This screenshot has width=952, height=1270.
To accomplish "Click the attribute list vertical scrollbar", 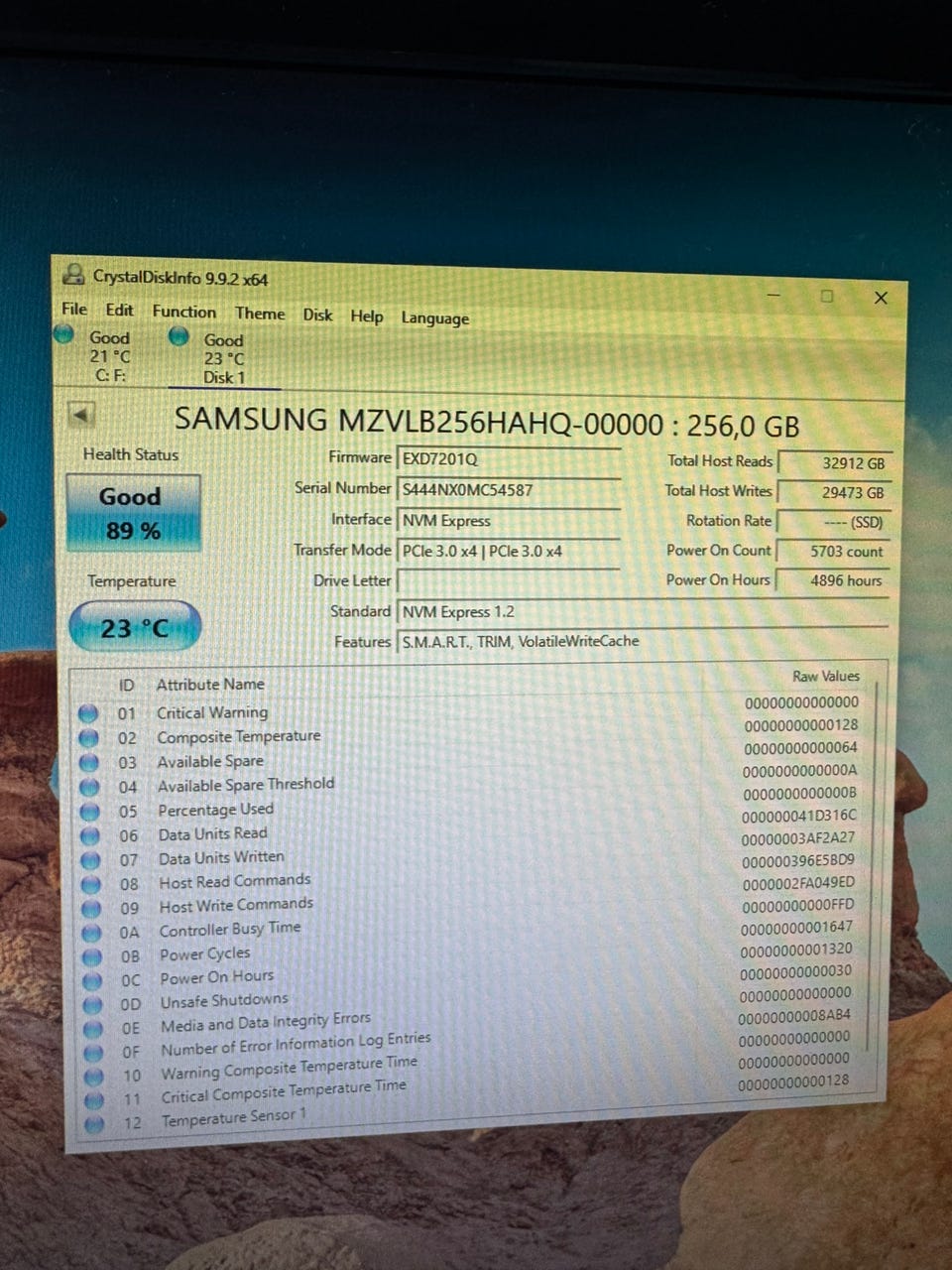I will 874,868.
